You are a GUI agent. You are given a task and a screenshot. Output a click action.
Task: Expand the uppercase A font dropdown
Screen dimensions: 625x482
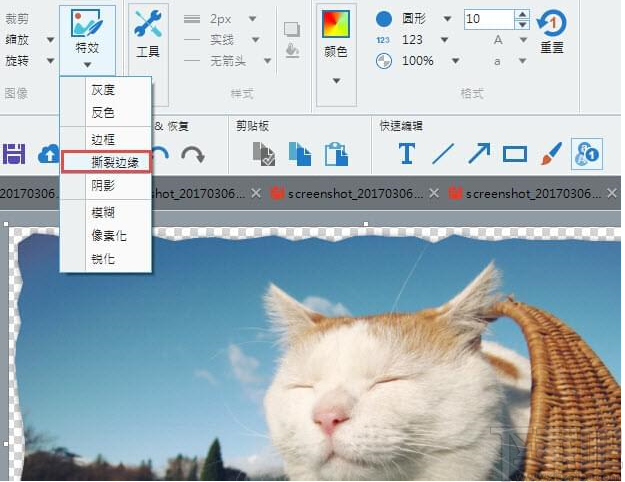pos(523,40)
